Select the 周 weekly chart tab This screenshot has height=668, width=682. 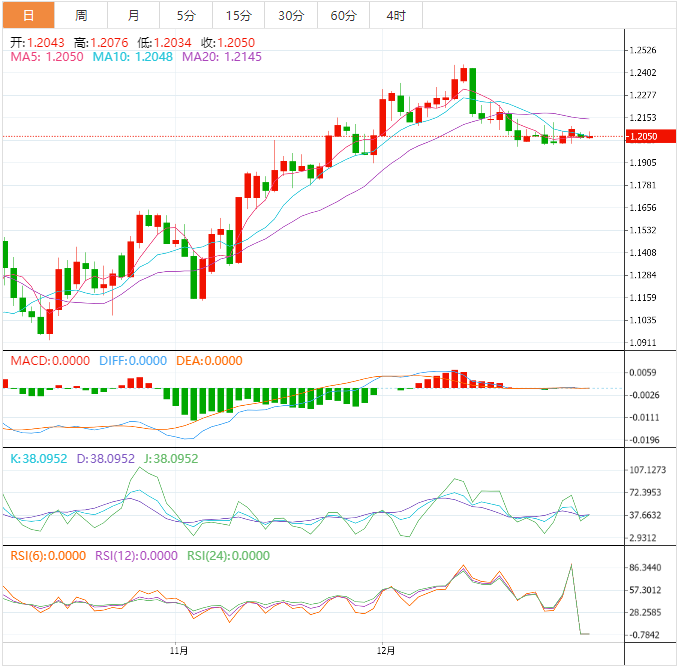[80, 15]
